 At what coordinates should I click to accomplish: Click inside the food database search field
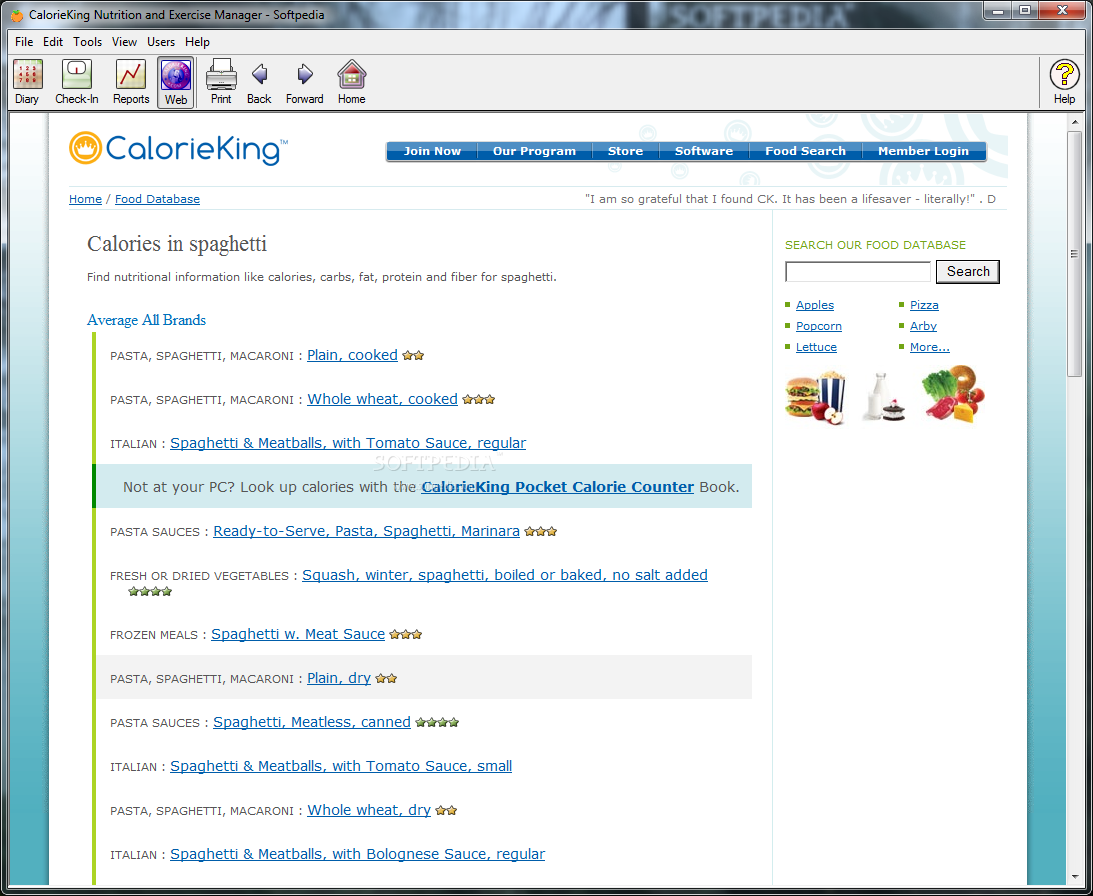(858, 272)
